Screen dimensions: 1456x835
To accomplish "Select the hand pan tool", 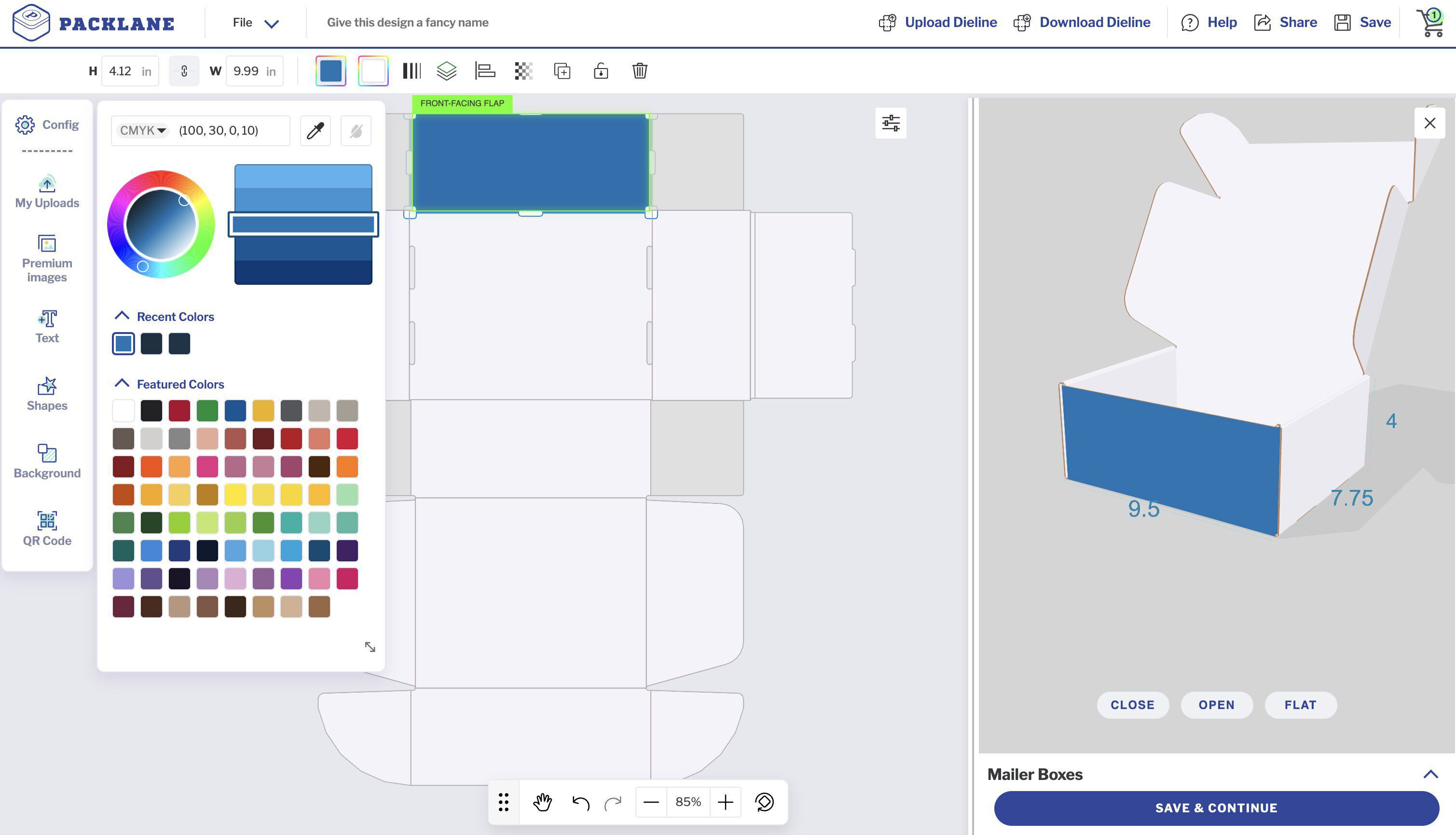I will coord(542,802).
